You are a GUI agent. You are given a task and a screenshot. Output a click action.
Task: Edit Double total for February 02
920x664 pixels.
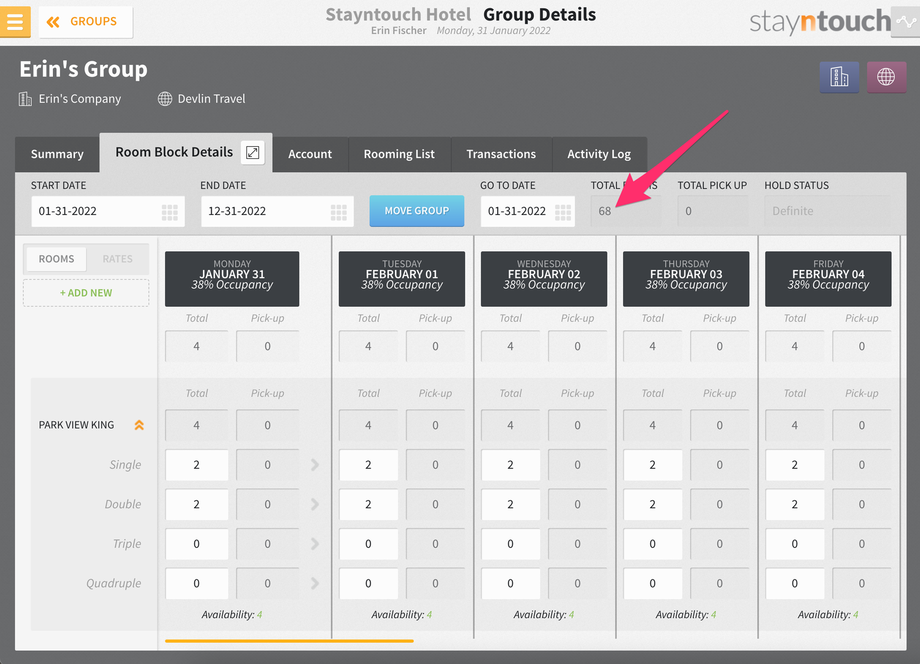click(510, 504)
